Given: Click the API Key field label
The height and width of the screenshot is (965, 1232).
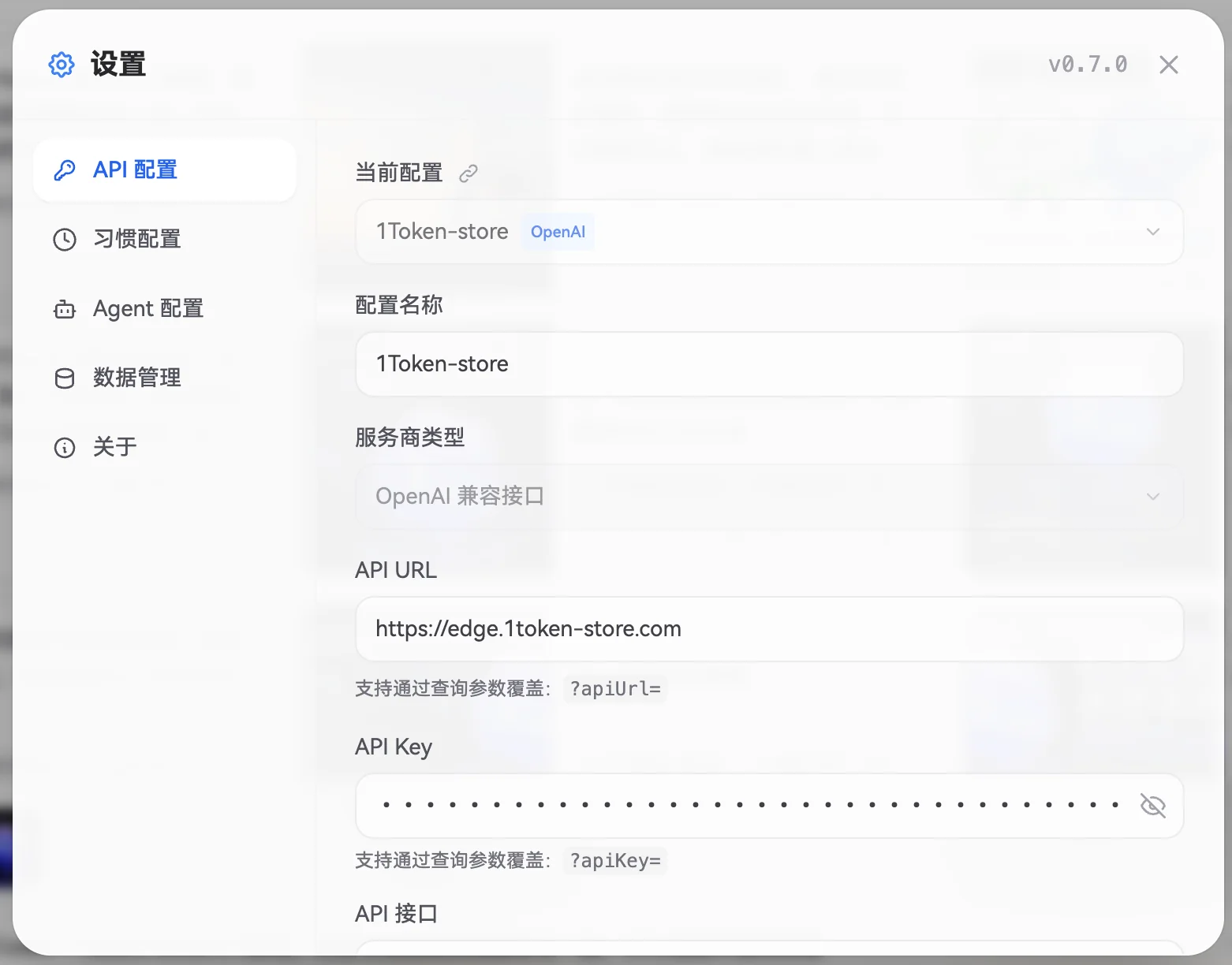Looking at the screenshot, I should (394, 747).
